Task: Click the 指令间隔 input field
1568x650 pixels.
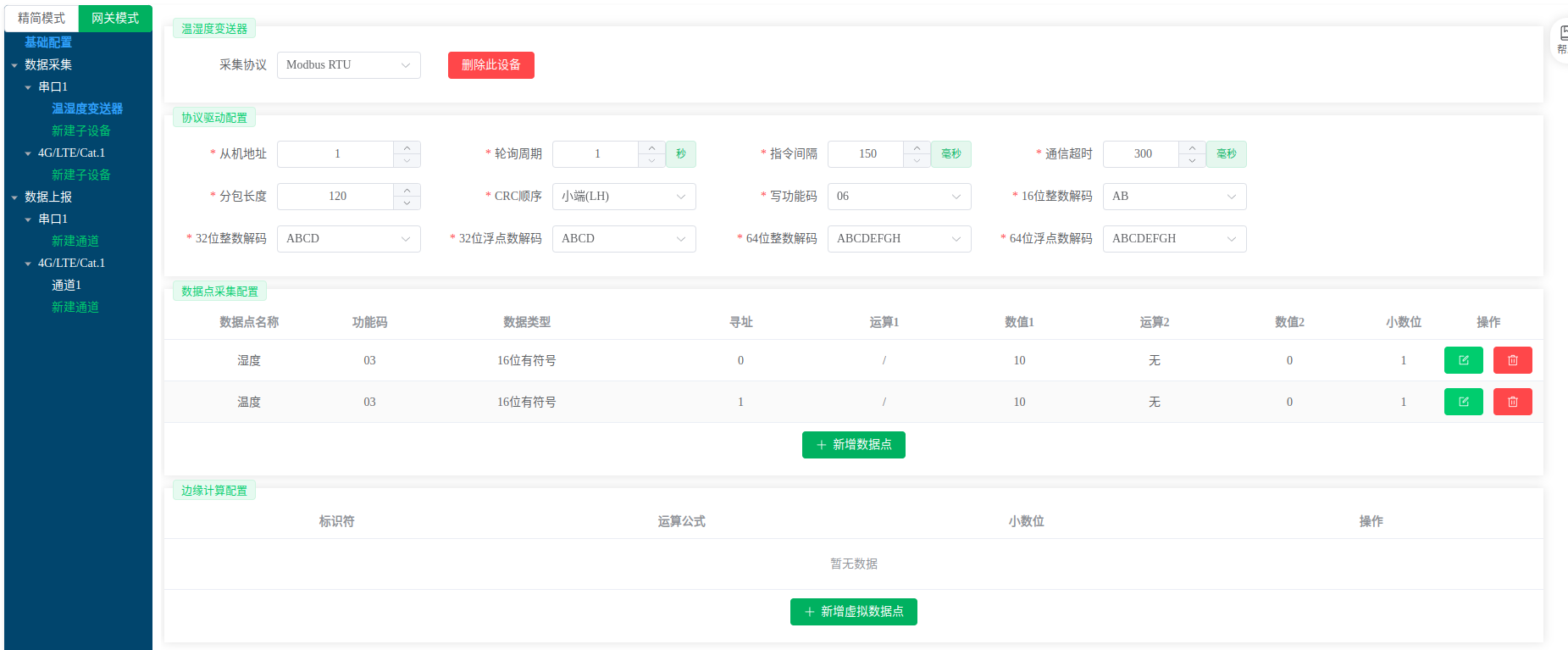Action: (867, 154)
